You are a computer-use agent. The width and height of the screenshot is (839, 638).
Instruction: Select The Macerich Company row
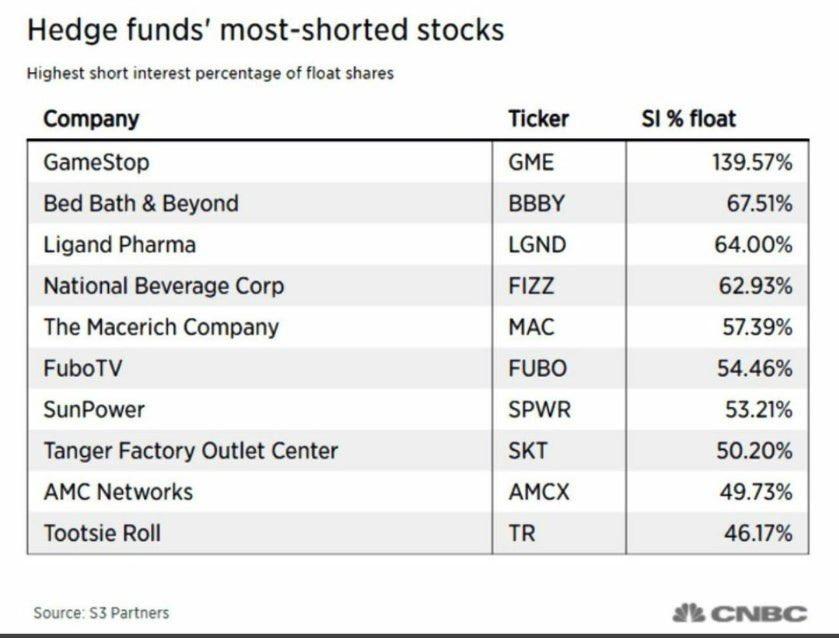coord(161,327)
